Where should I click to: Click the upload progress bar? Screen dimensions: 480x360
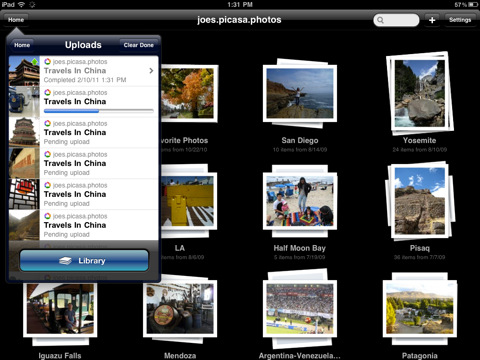[x=99, y=111]
